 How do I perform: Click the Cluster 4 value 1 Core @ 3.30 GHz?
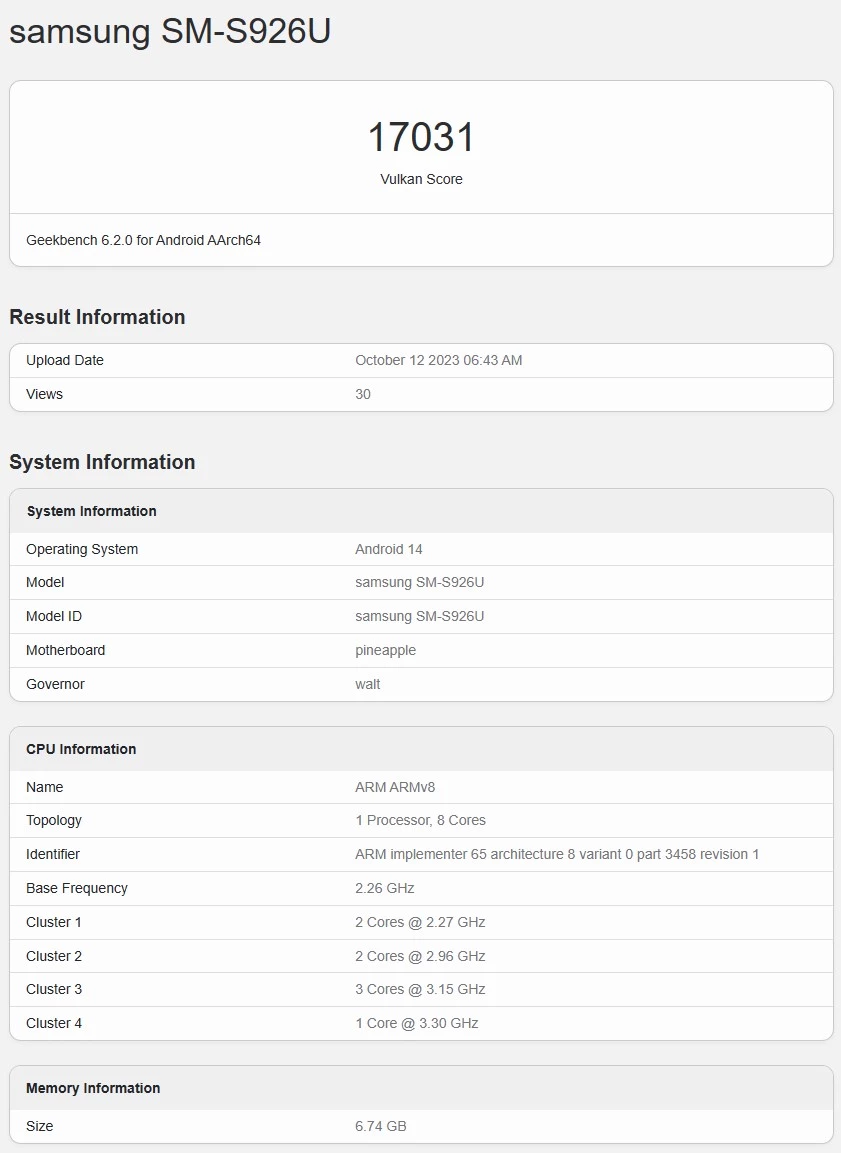click(417, 1023)
